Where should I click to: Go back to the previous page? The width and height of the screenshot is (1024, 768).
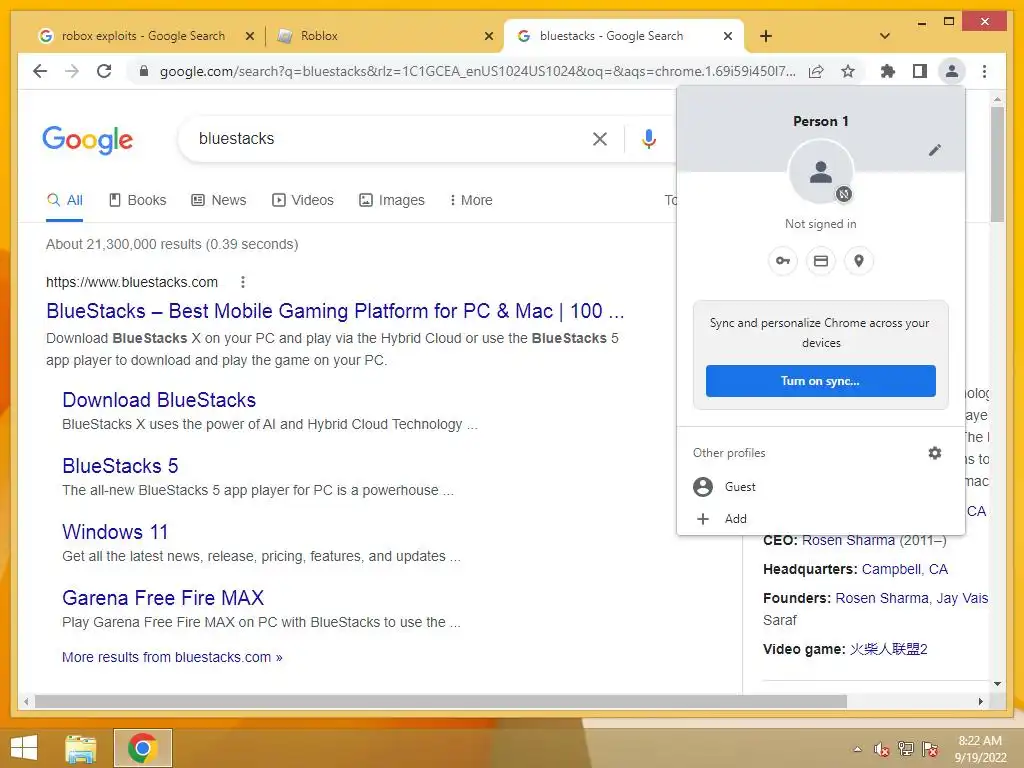40,71
